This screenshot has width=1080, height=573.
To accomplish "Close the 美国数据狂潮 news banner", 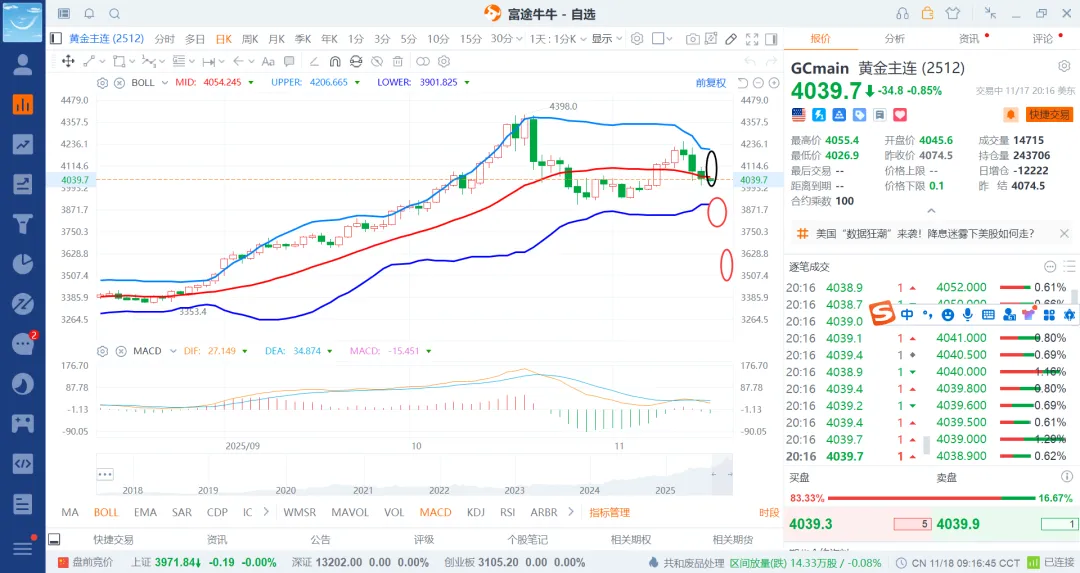I will (x=1064, y=233).
